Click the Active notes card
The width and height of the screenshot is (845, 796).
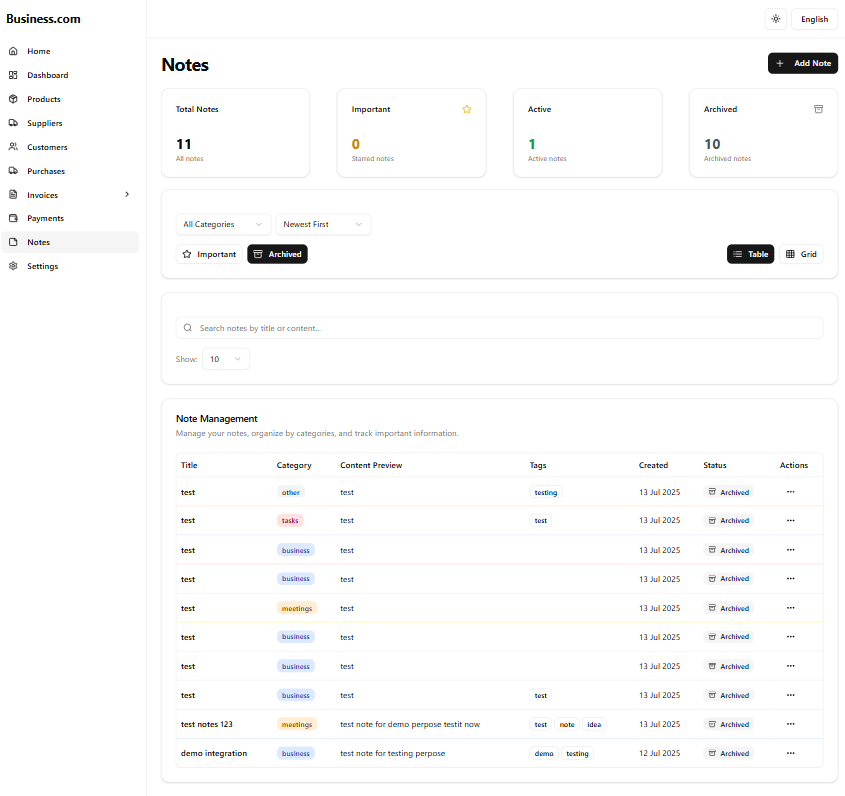pyautogui.click(x=587, y=133)
